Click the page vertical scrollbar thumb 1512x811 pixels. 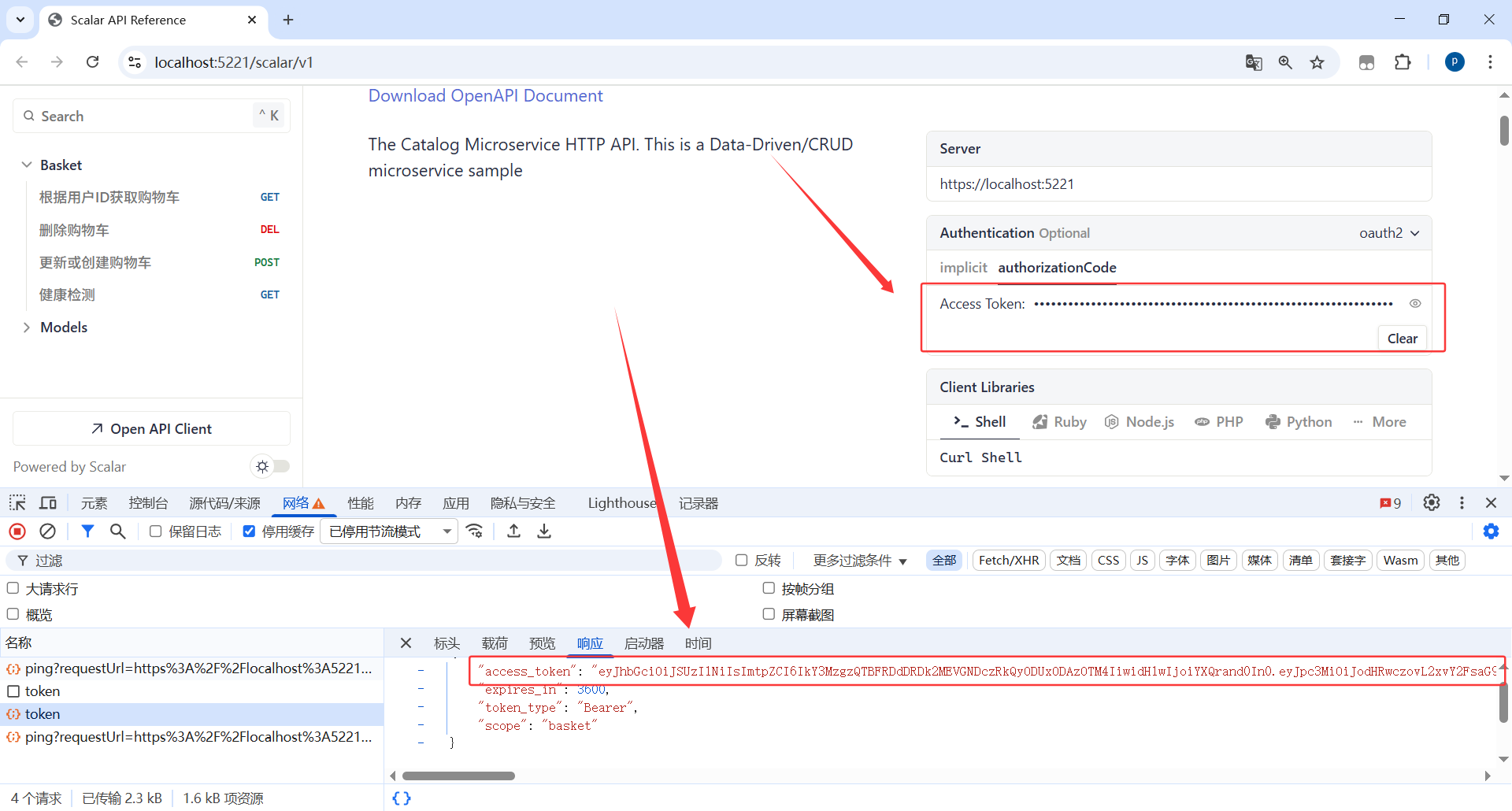tap(1504, 131)
